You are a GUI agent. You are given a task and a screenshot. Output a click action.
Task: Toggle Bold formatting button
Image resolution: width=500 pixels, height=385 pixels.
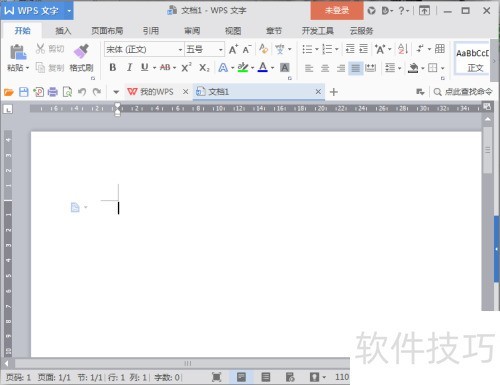pos(113,68)
